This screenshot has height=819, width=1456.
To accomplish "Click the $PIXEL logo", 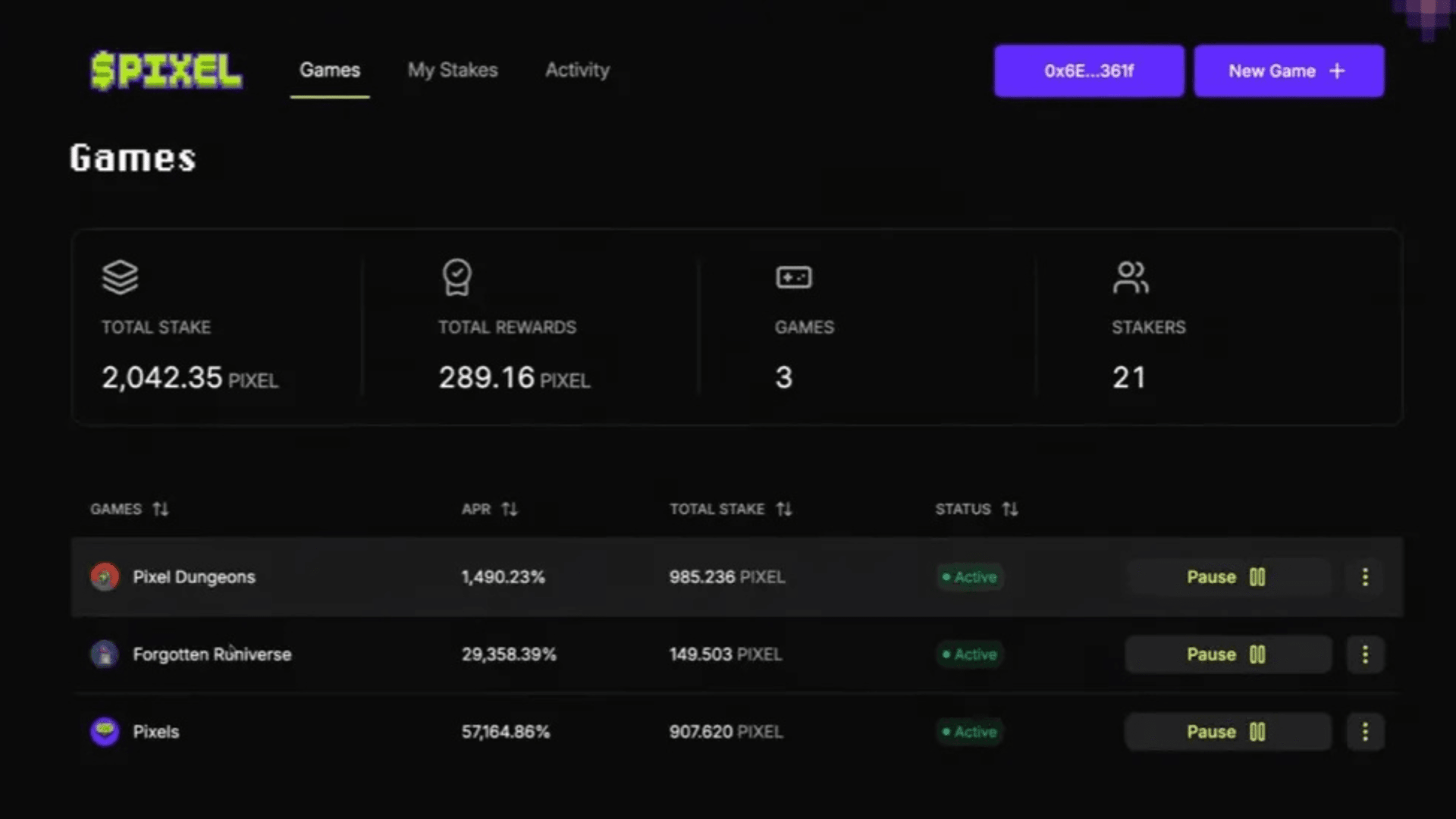I will pyautogui.click(x=166, y=71).
